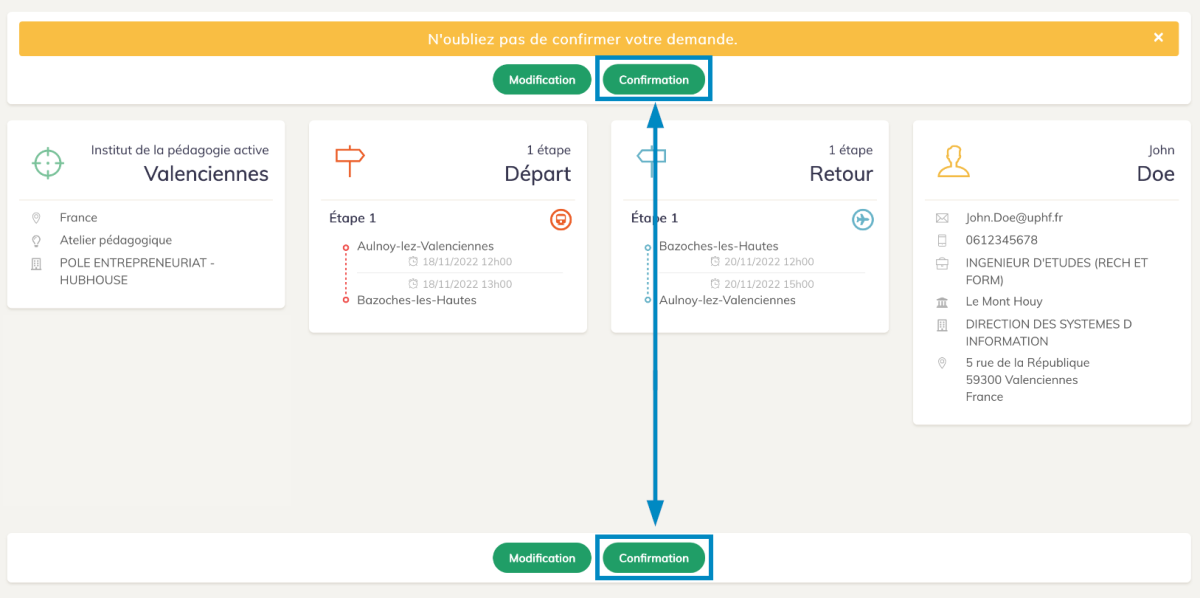Click the orange Départ signpost icon
1200x598 pixels.
coord(349,160)
